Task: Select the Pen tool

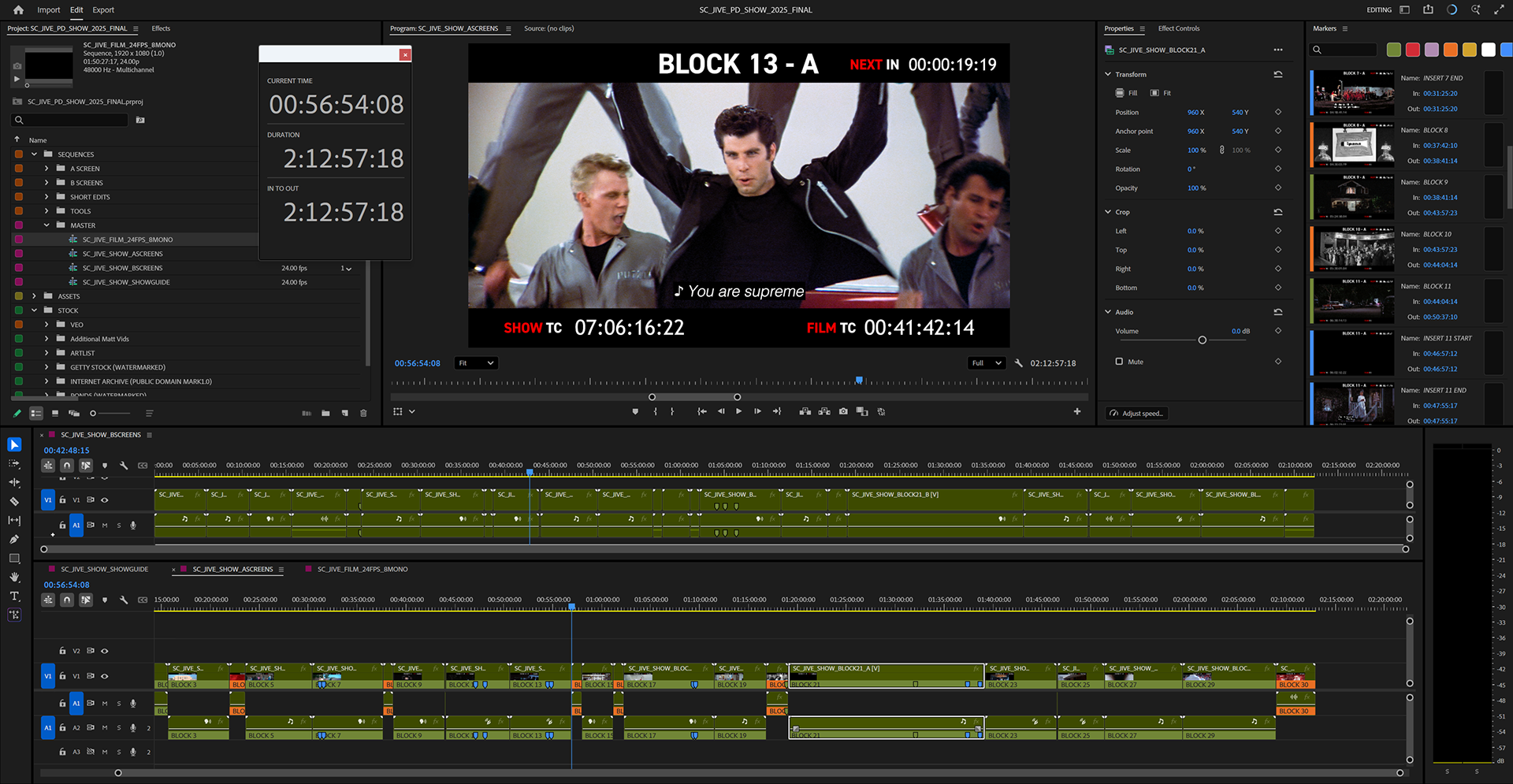Action: pyautogui.click(x=14, y=539)
